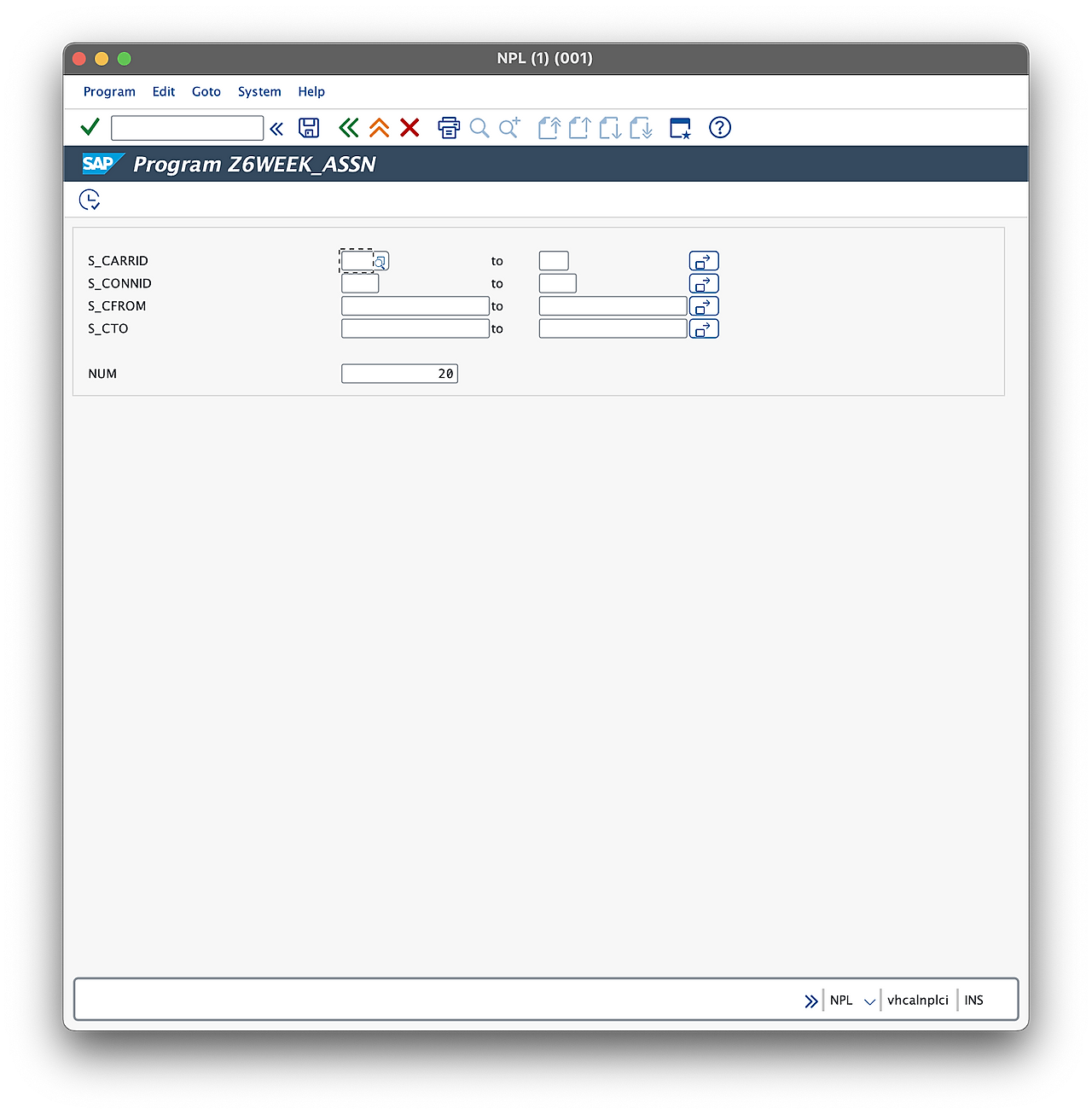Image resolution: width=1092 pixels, height=1114 pixels.
Task: Open multiple selection for S_CTO
Action: pos(704,328)
